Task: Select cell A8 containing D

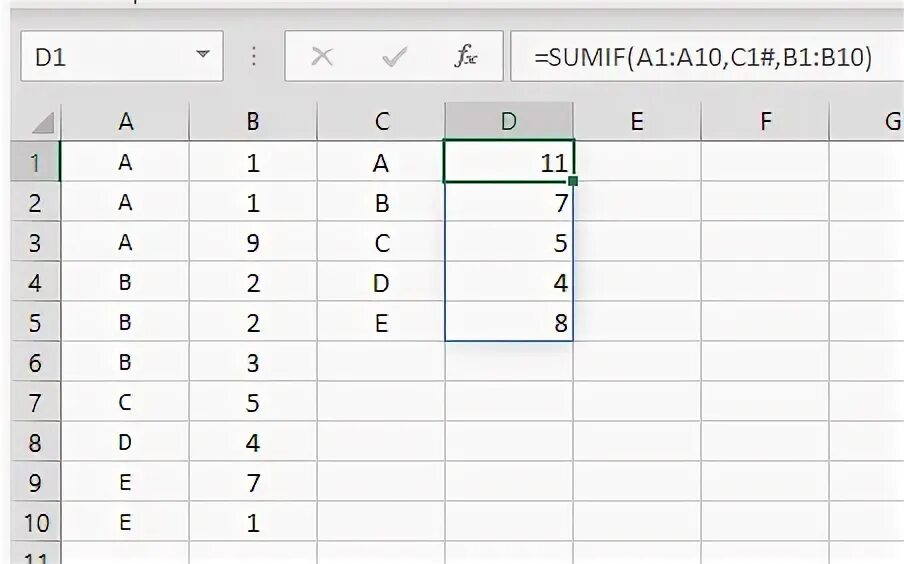Action: click(x=125, y=442)
